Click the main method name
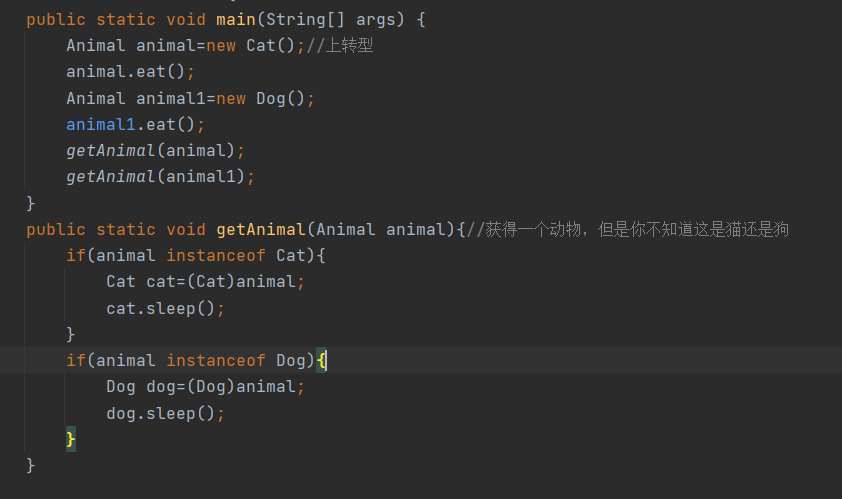842x499 pixels. pyautogui.click(x=236, y=19)
